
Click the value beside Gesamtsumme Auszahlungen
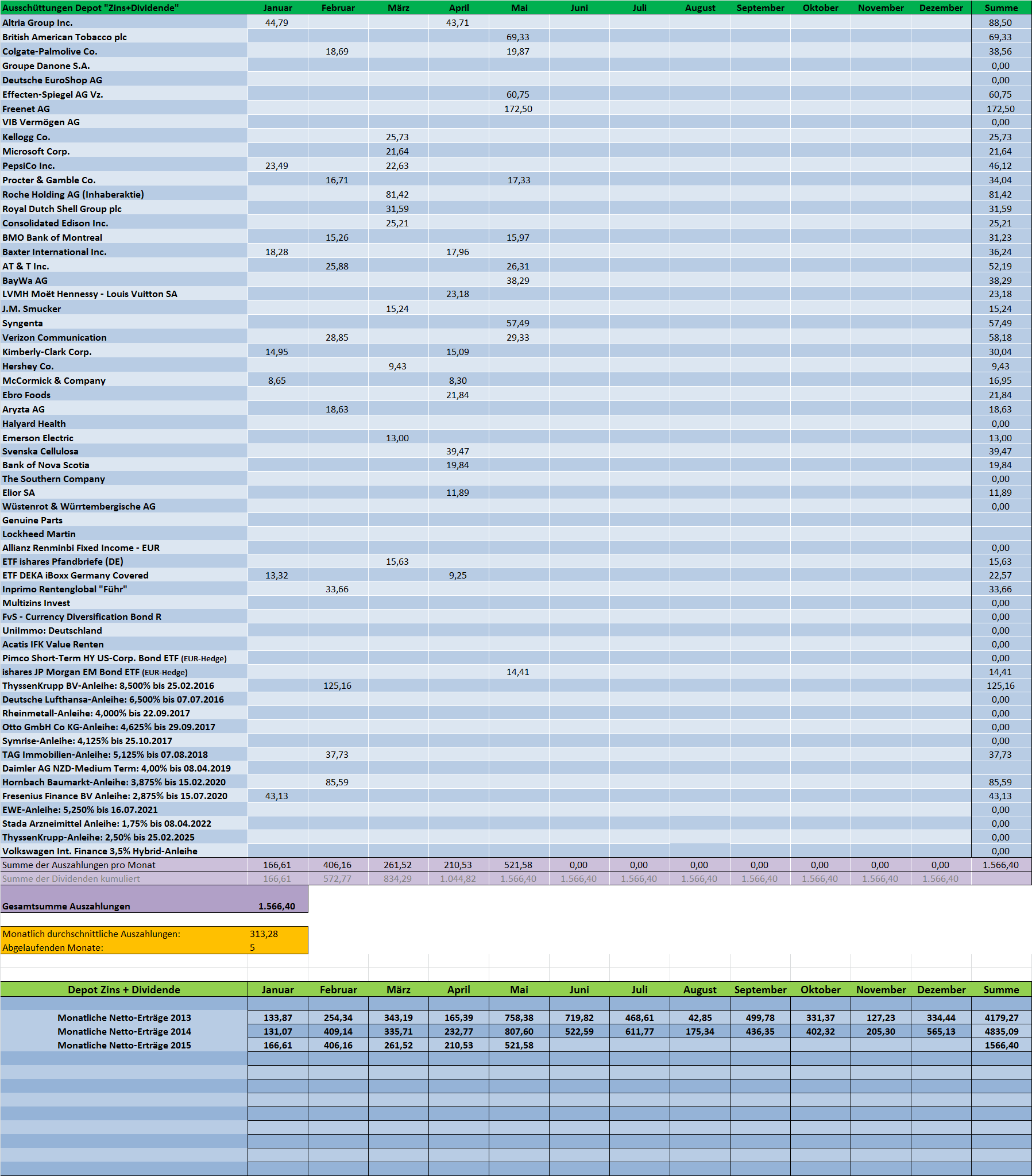[x=277, y=907]
